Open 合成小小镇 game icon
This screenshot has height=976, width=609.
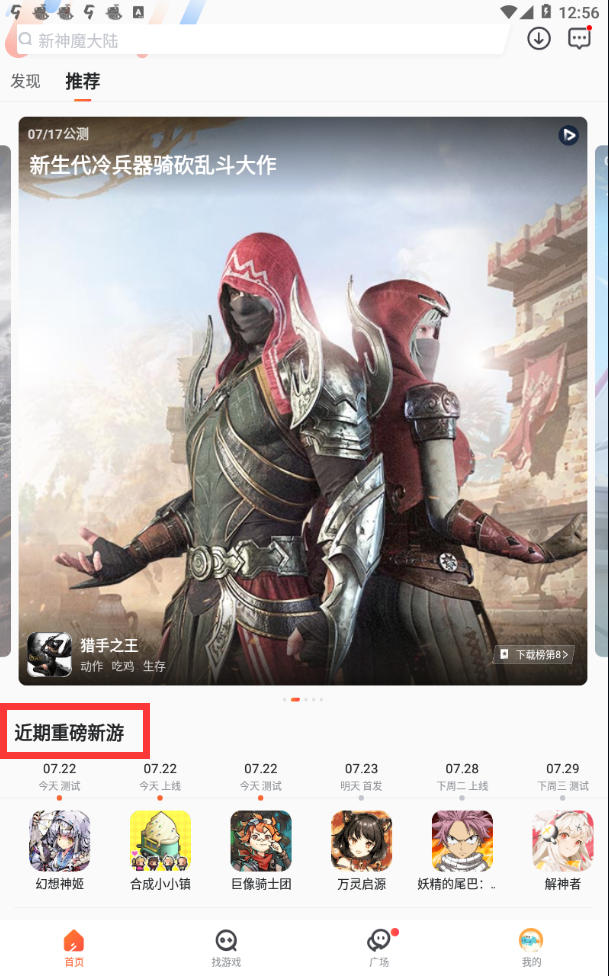(160, 840)
